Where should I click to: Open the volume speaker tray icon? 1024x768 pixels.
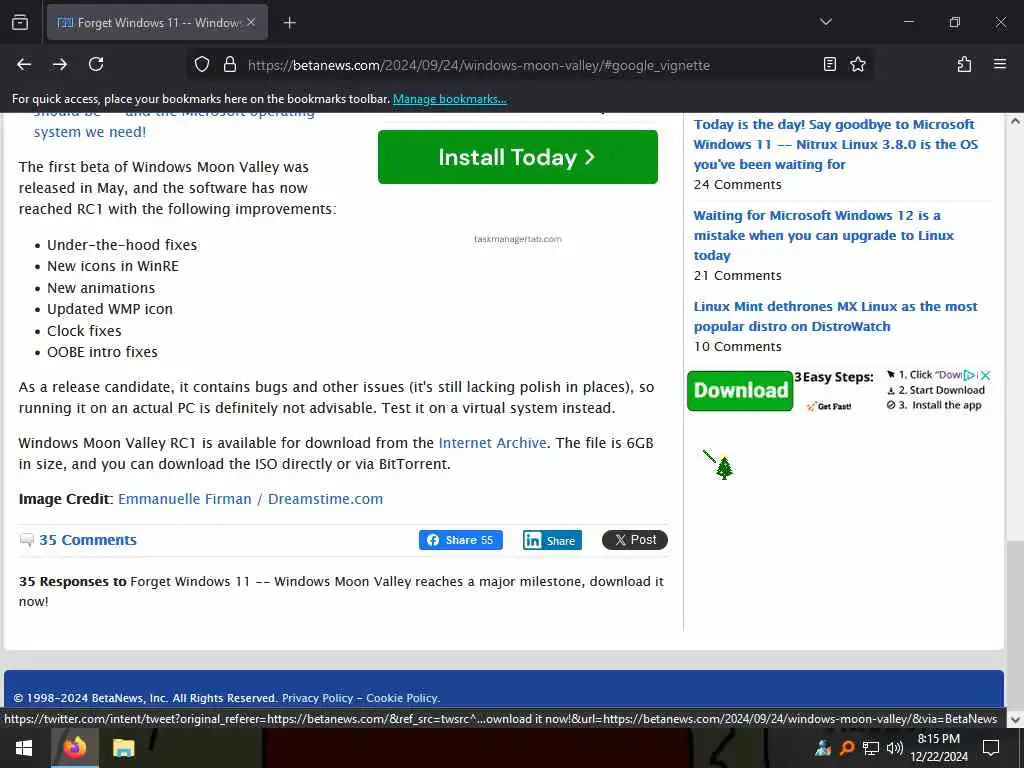pos(895,748)
